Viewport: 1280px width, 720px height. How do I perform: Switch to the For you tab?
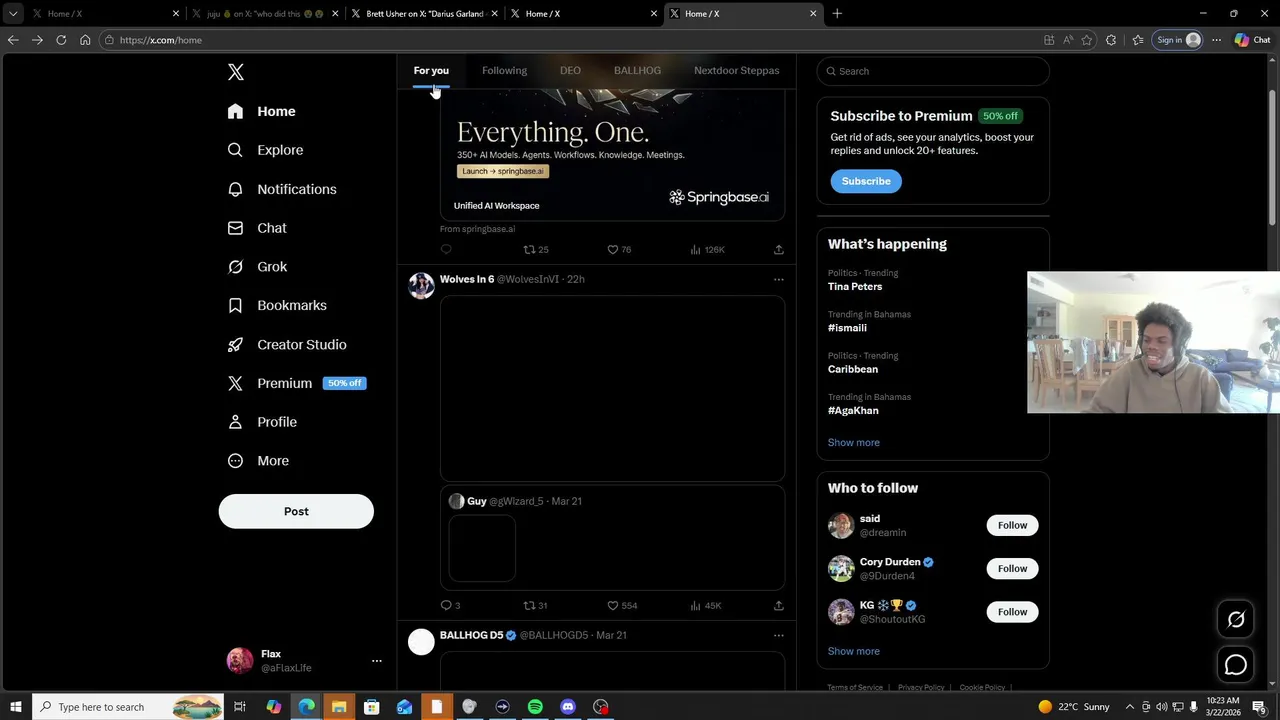[x=431, y=70]
